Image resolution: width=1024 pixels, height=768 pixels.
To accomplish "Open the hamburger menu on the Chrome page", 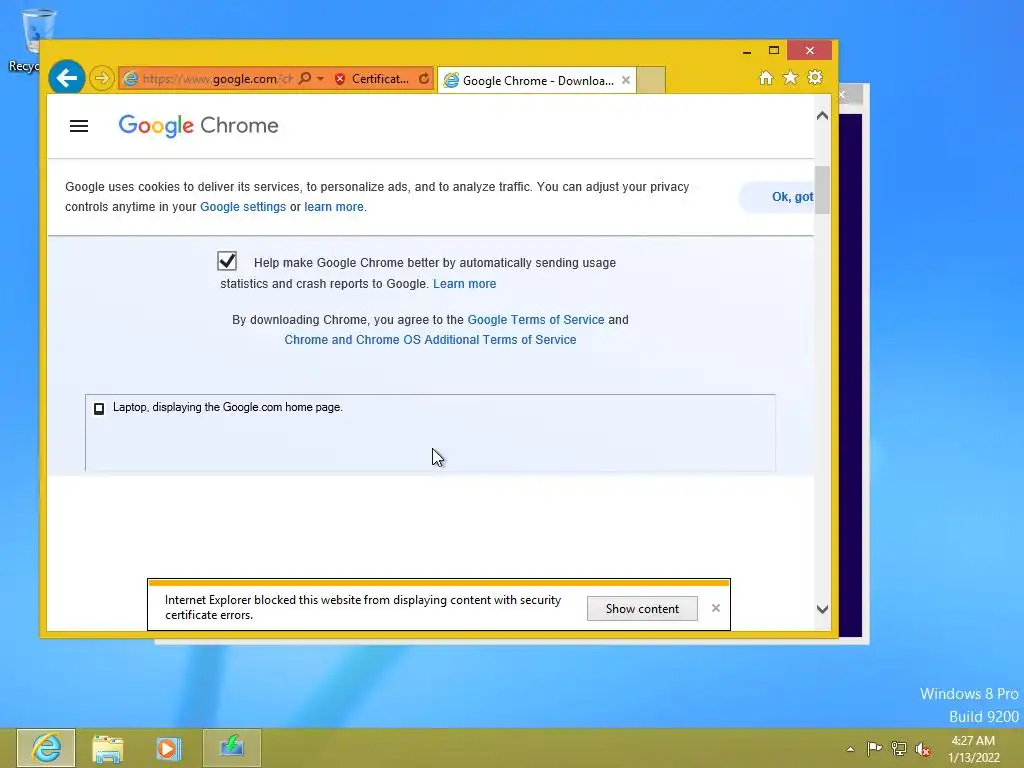I will (x=79, y=126).
